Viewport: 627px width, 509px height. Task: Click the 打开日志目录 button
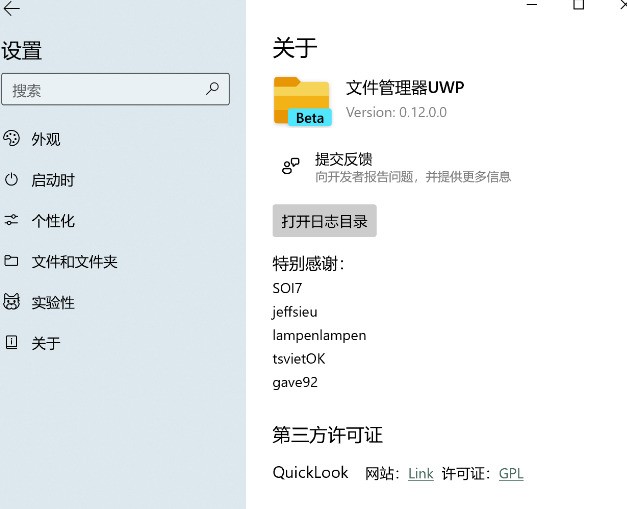[x=324, y=221]
